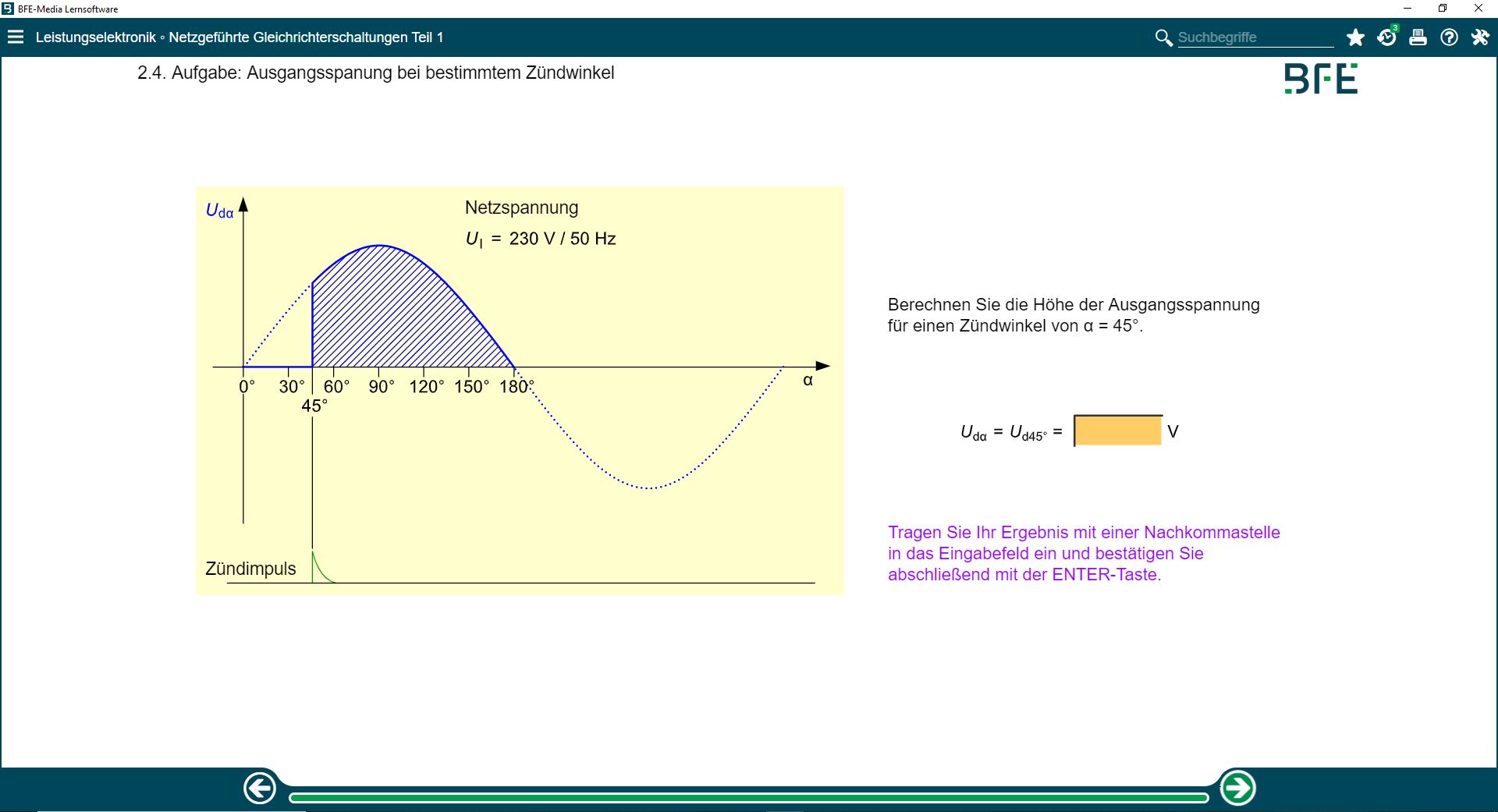The image size is (1498, 812).
Task: Open help with the question mark icon
Action: [x=1449, y=37]
